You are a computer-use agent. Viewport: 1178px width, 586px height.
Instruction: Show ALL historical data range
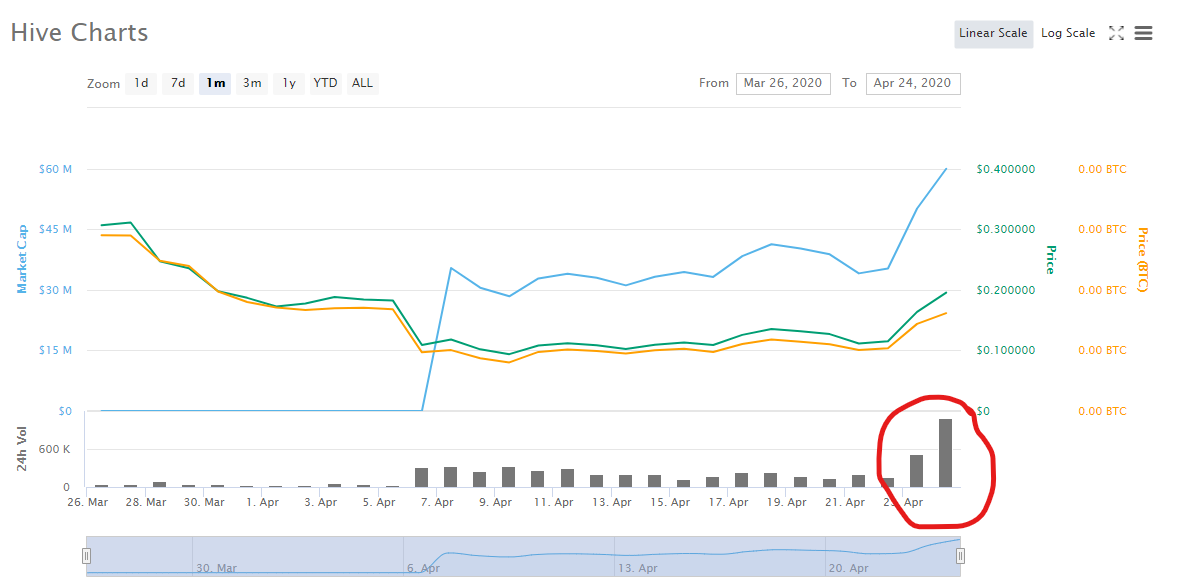[362, 83]
